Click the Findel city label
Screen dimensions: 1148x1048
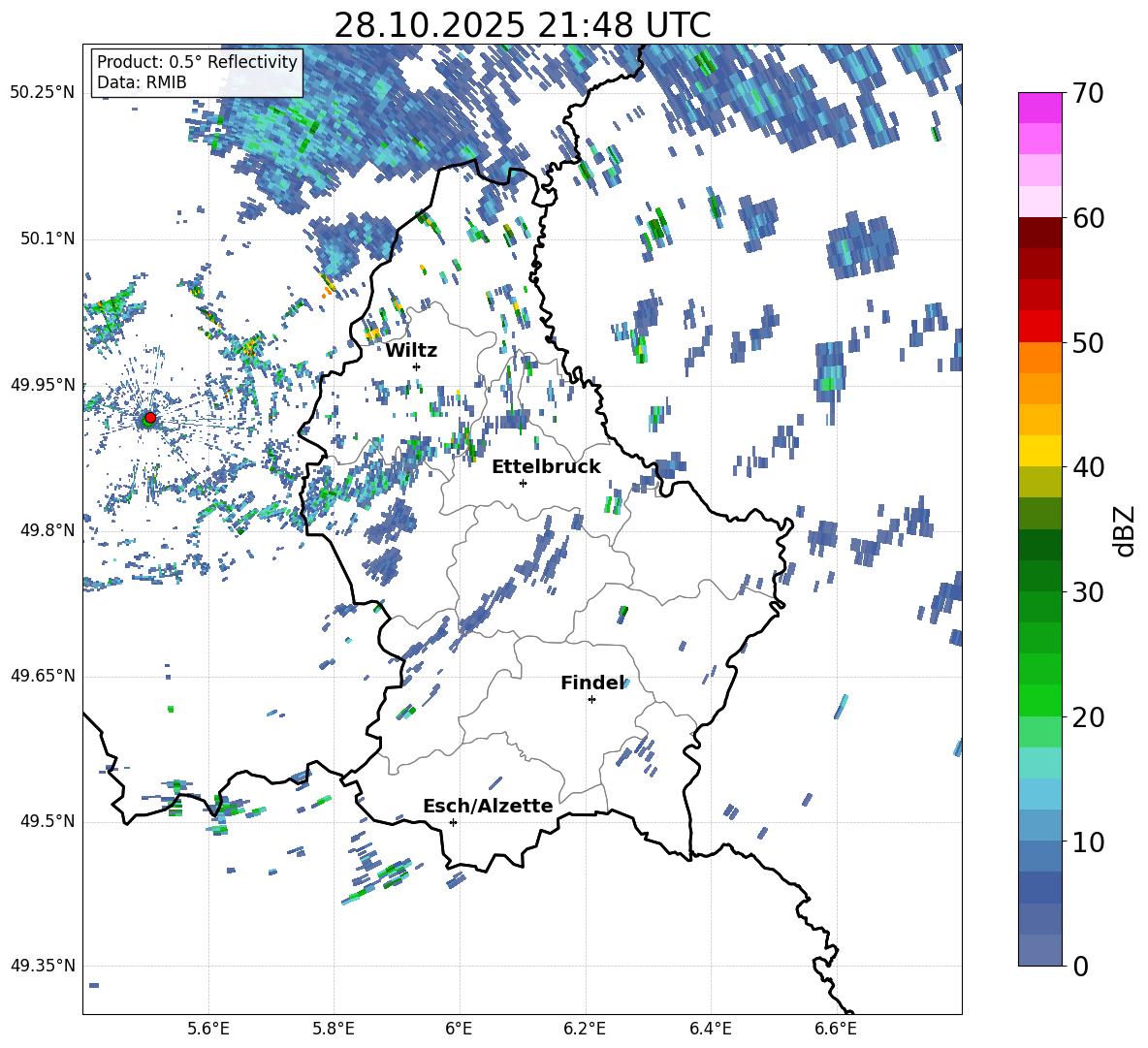pyautogui.click(x=591, y=683)
